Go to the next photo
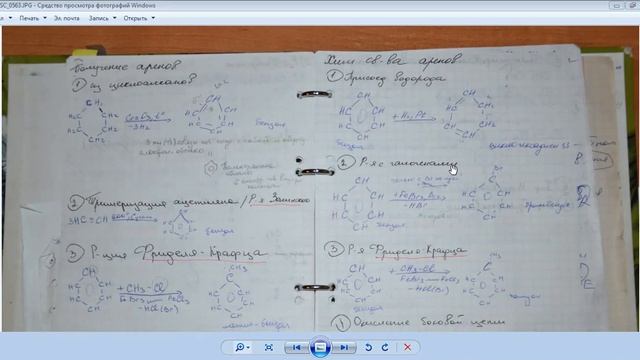640x360 pixels. pyautogui.click(x=344, y=347)
